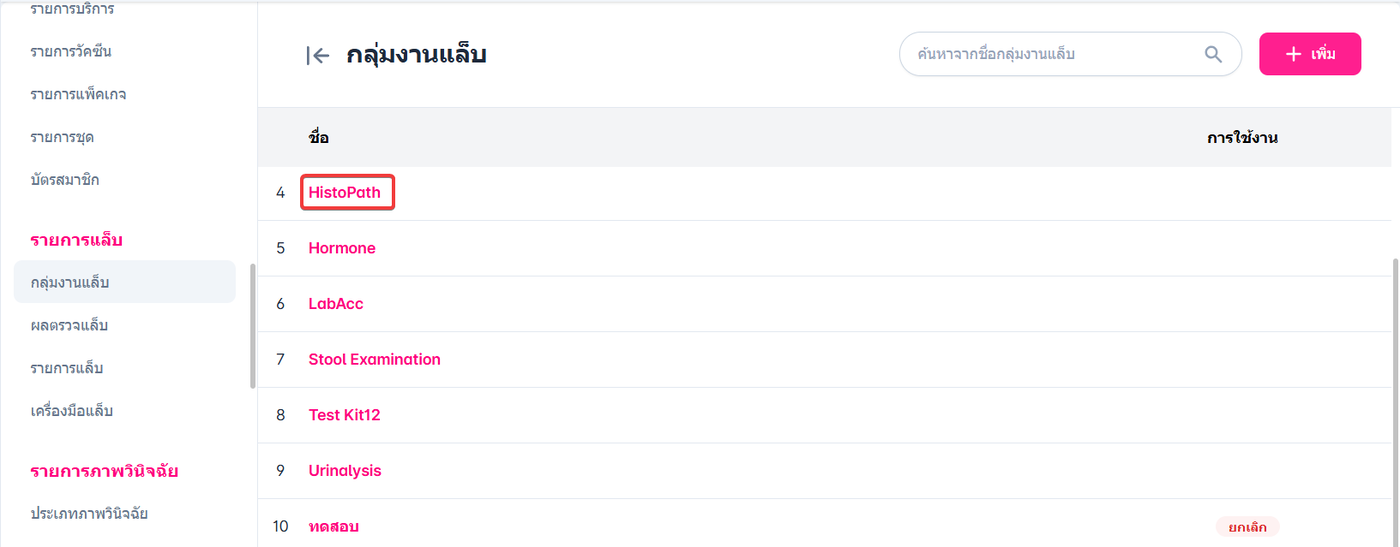Image resolution: width=1400 pixels, height=547 pixels.
Task: Type in the lab group search field
Action: 1050,54
